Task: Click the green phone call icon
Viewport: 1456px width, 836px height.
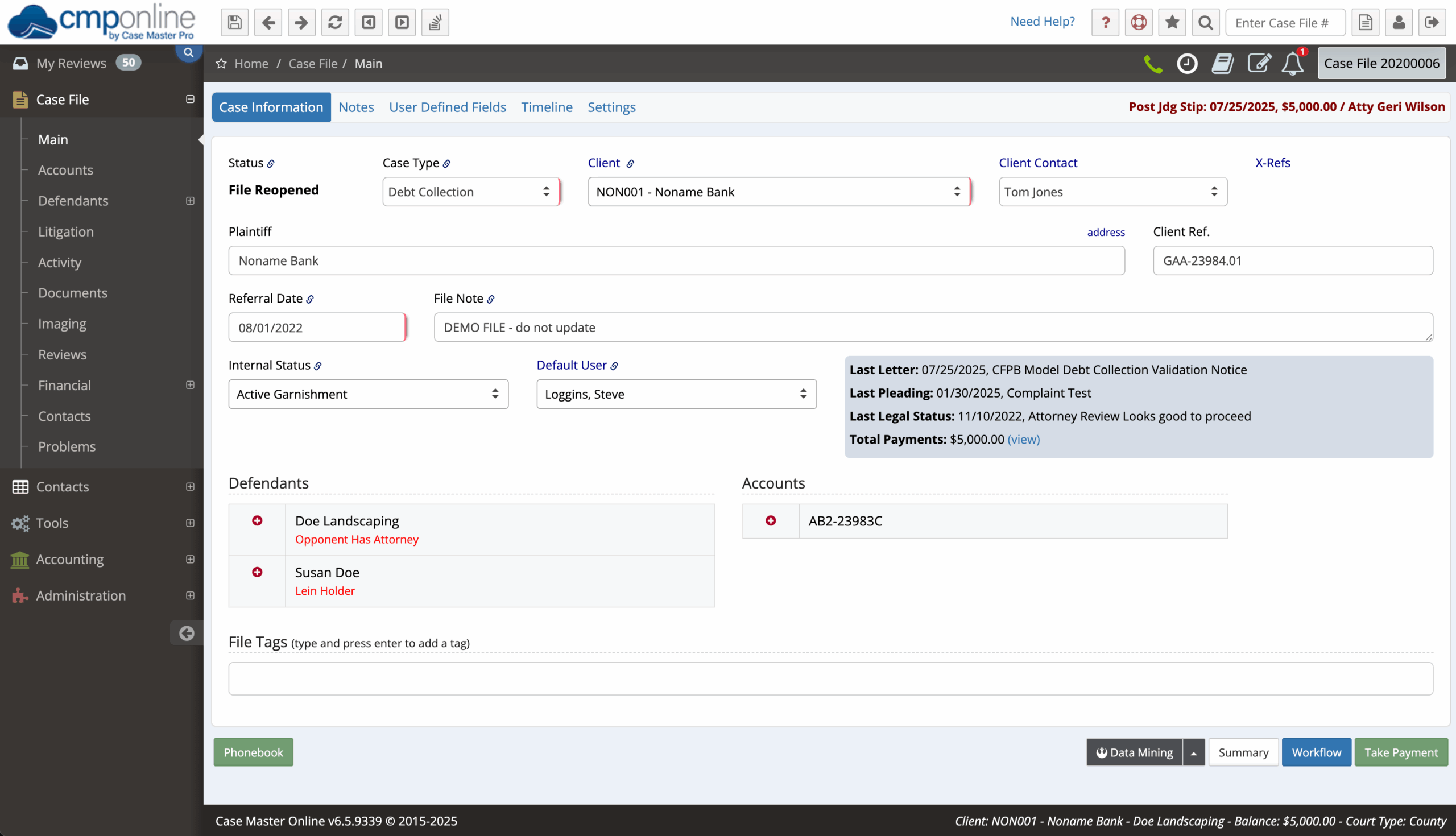Action: [x=1152, y=63]
